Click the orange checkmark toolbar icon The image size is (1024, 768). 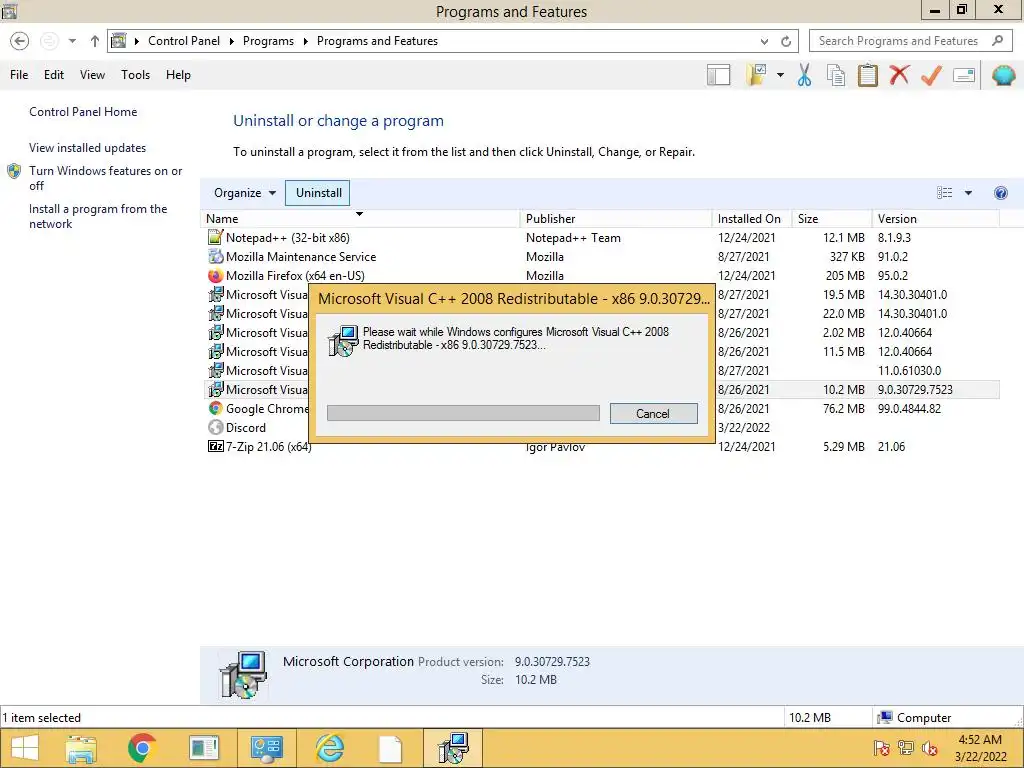pyautogui.click(x=931, y=75)
